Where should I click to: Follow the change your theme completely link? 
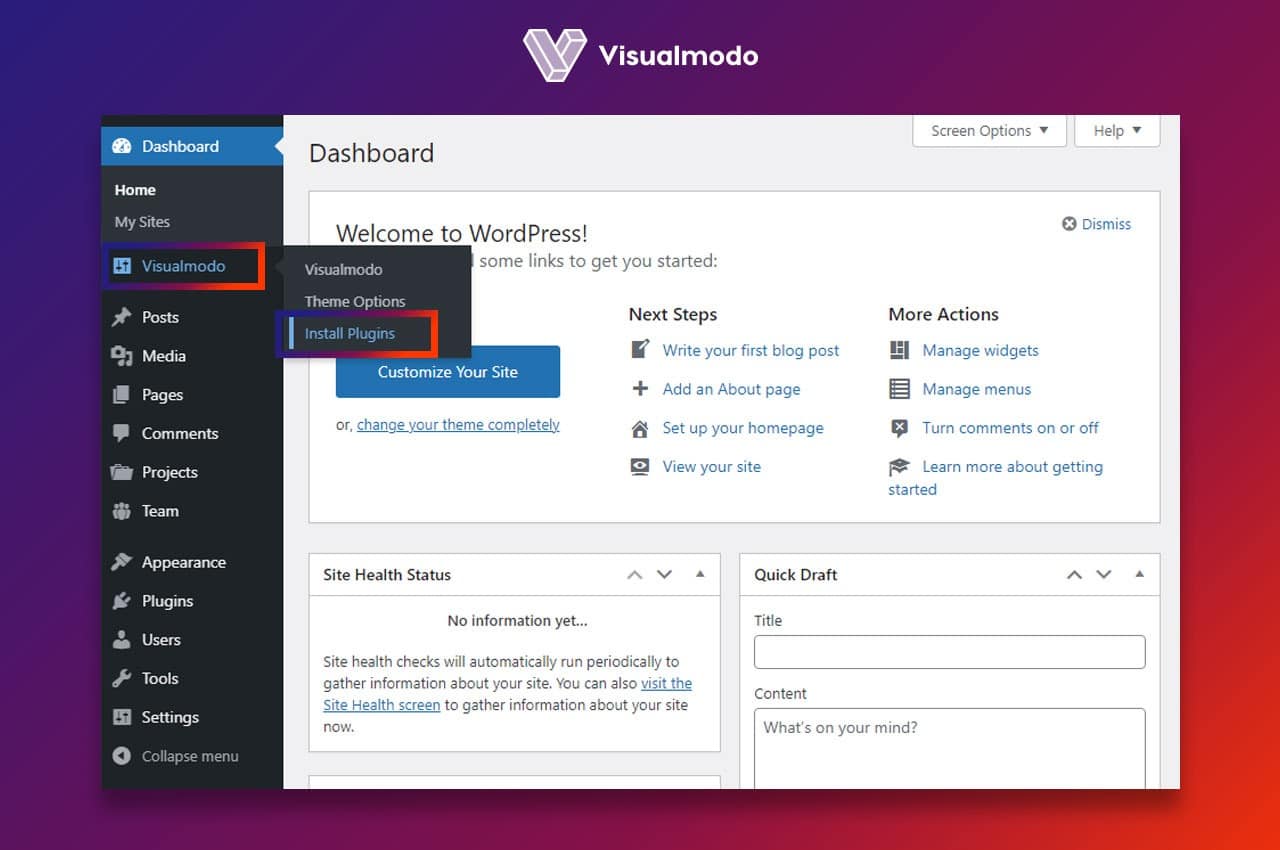[x=458, y=424]
